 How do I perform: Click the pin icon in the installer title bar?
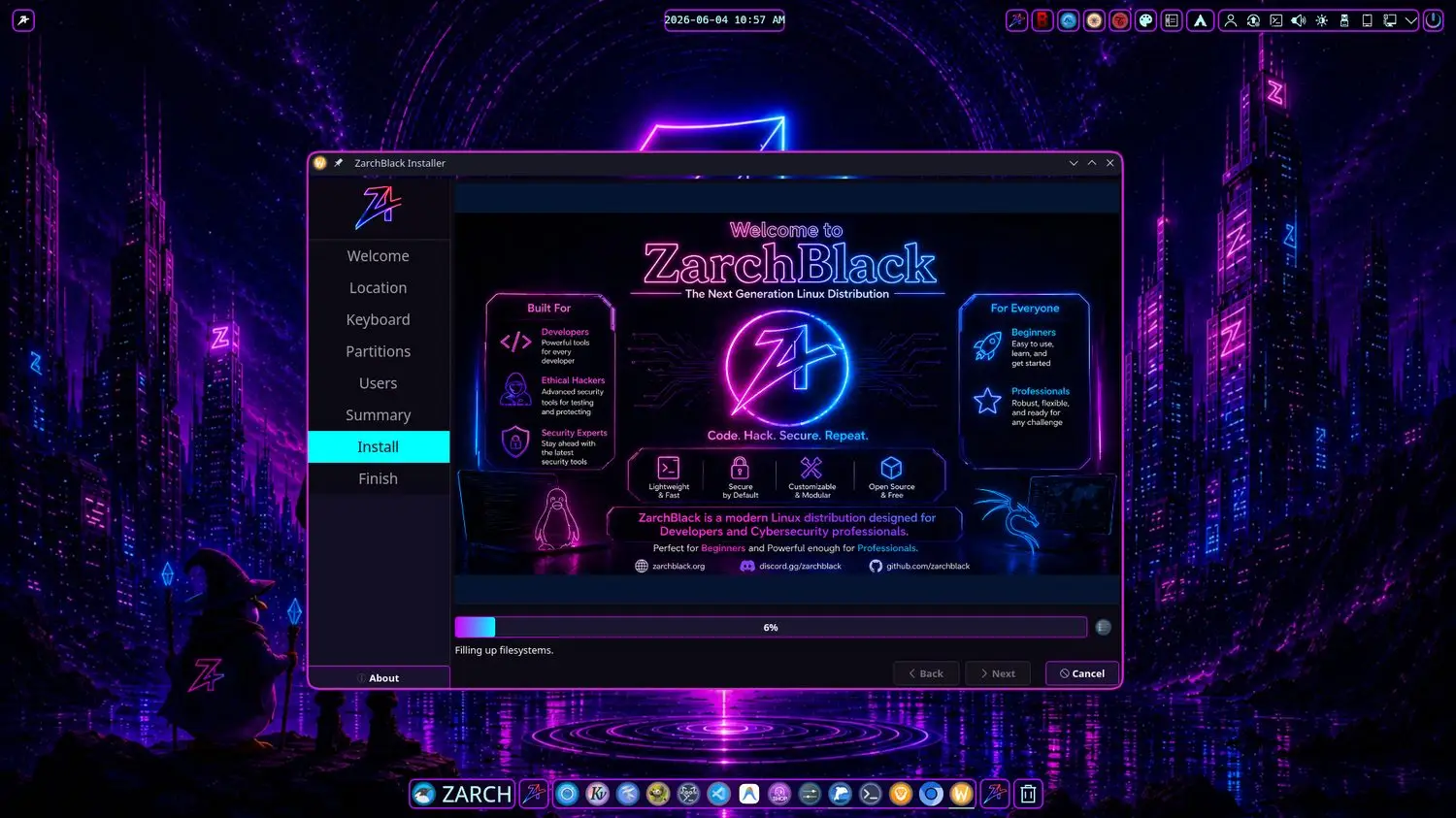tap(339, 163)
